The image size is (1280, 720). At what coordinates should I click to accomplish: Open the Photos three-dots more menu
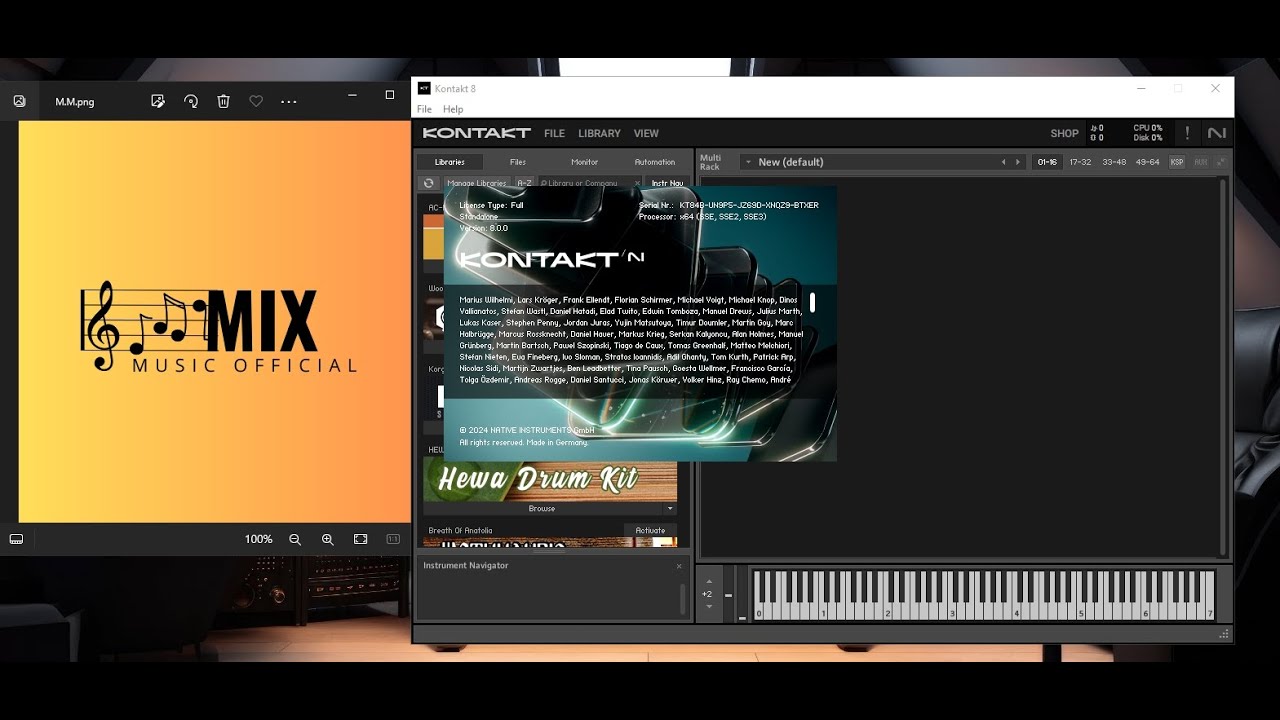click(x=289, y=101)
